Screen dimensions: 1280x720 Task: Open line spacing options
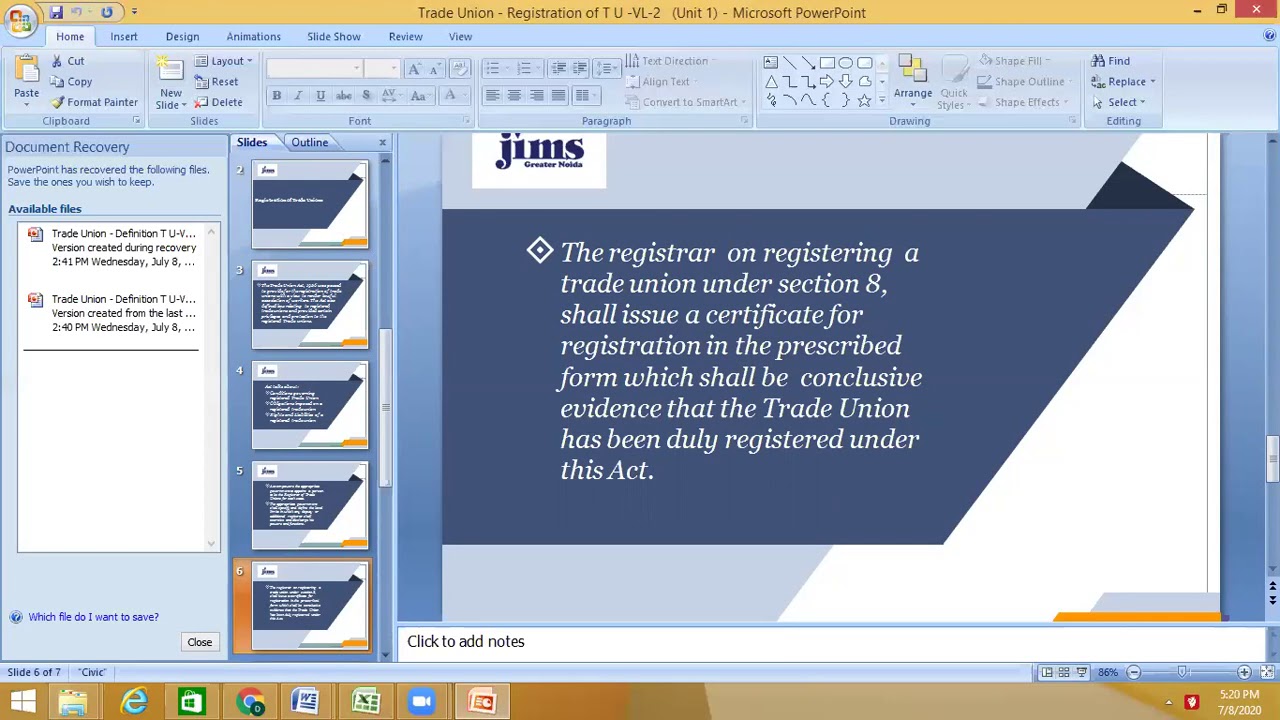click(x=607, y=68)
